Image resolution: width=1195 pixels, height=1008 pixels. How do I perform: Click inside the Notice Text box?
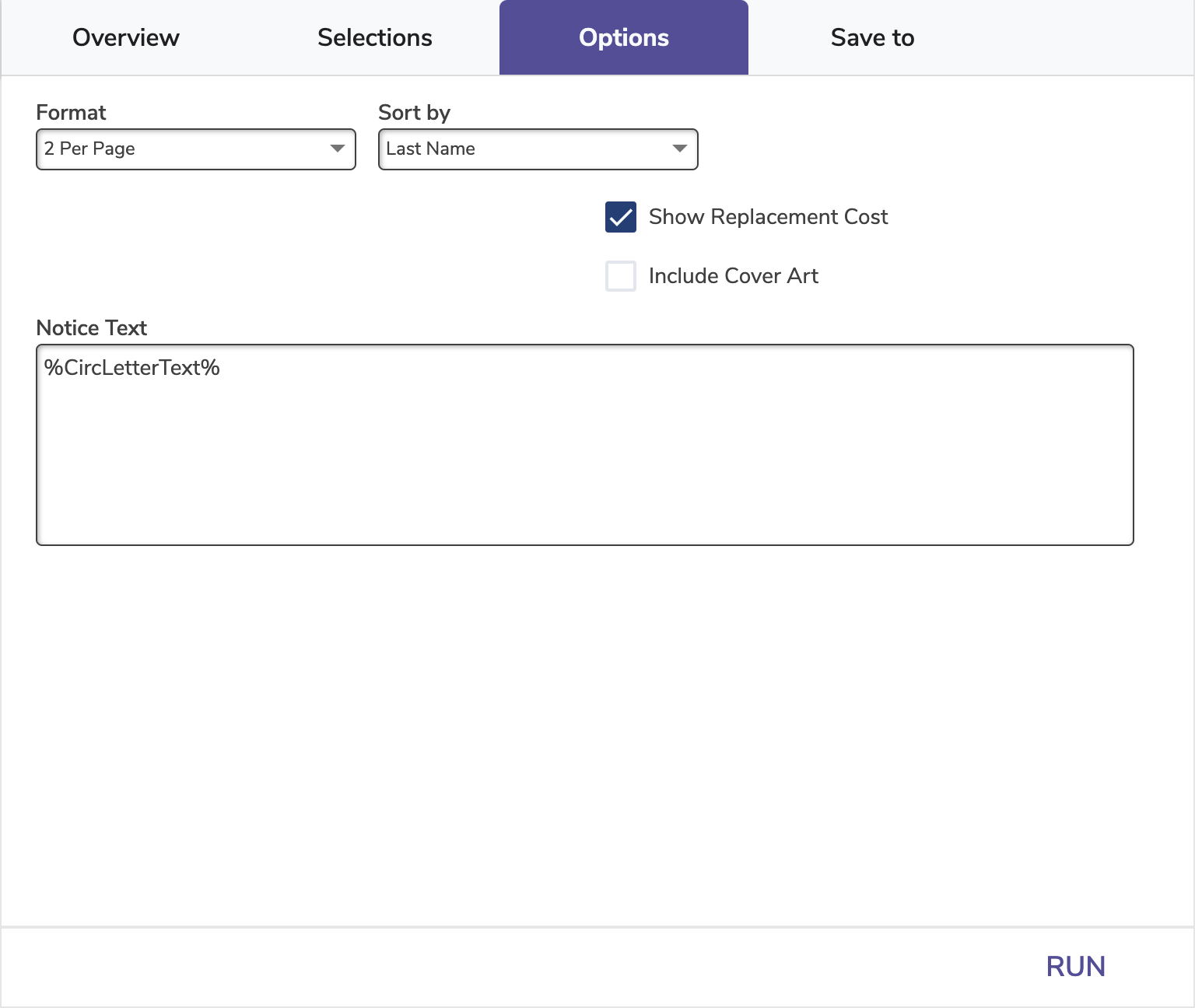tap(584, 459)
